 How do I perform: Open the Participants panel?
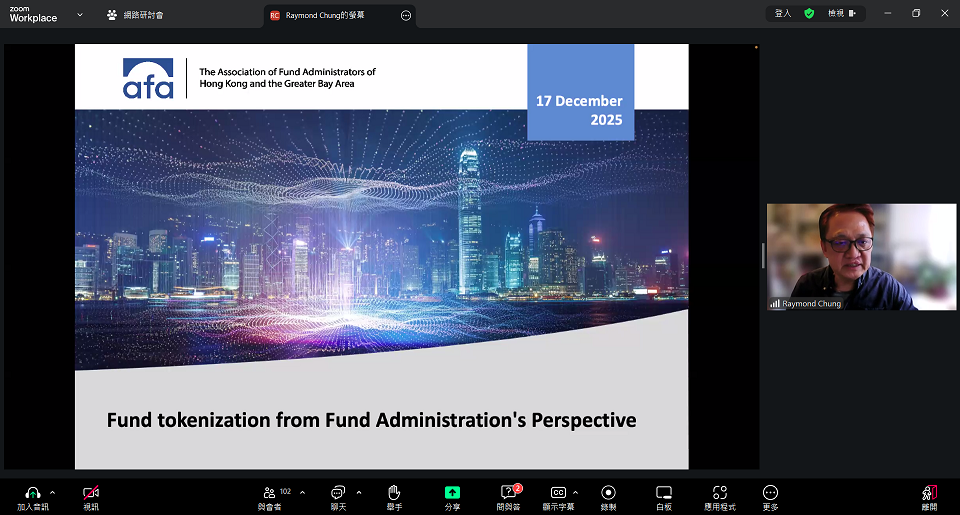[269, 493]
